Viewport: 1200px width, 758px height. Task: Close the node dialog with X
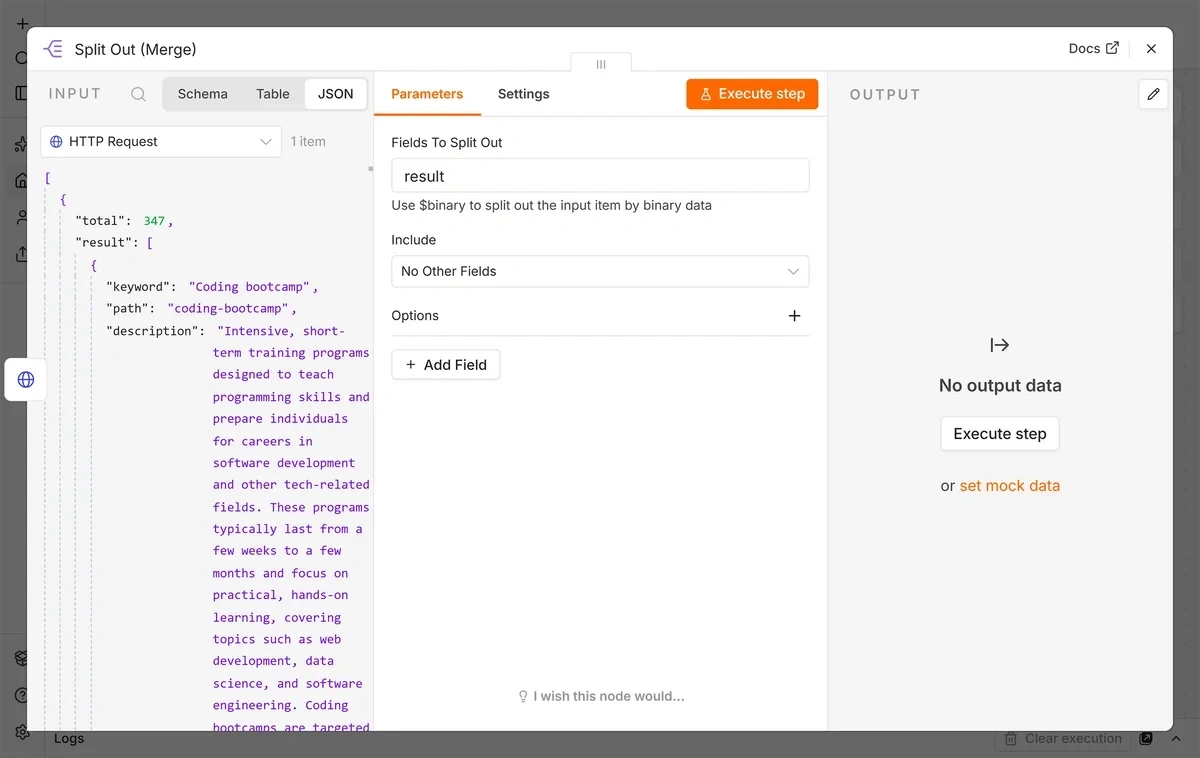click(1151, 48)
